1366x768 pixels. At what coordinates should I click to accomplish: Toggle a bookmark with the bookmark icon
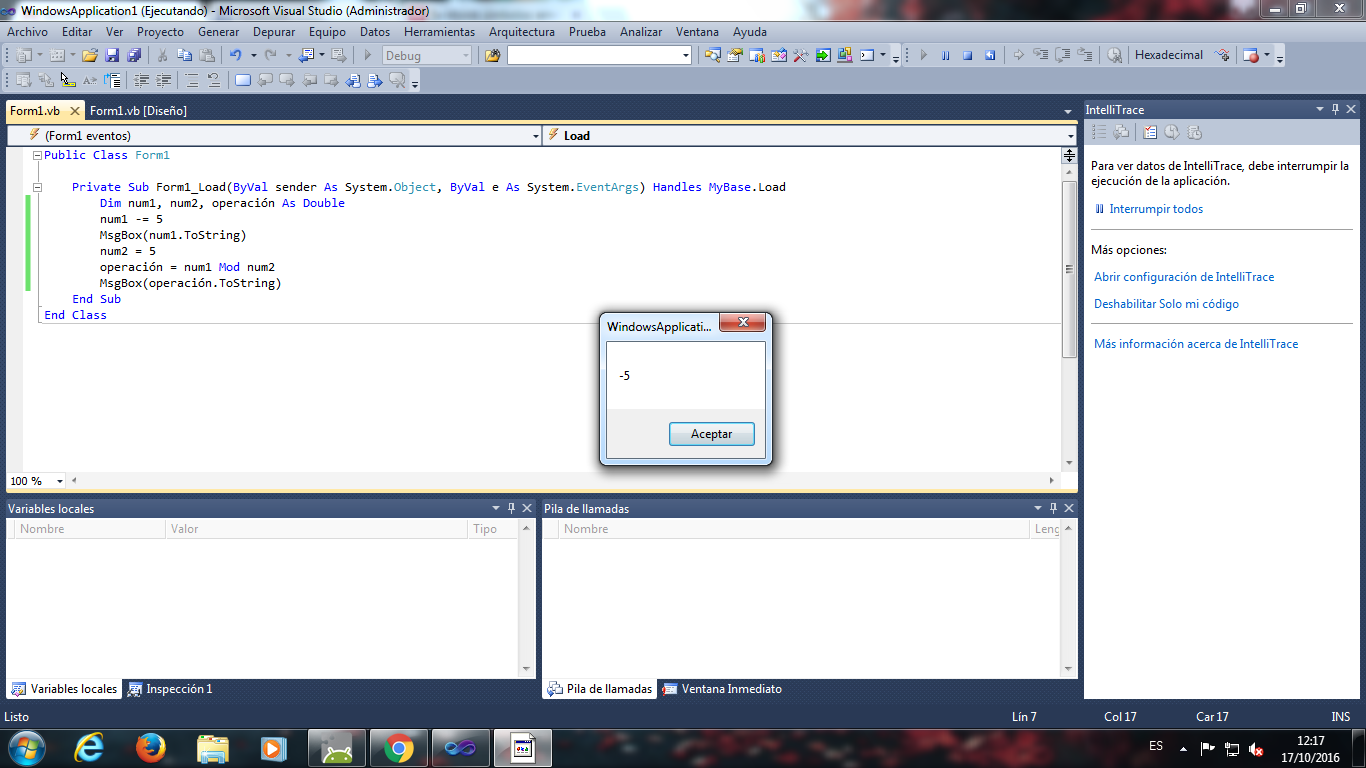[x=243, y=80]
